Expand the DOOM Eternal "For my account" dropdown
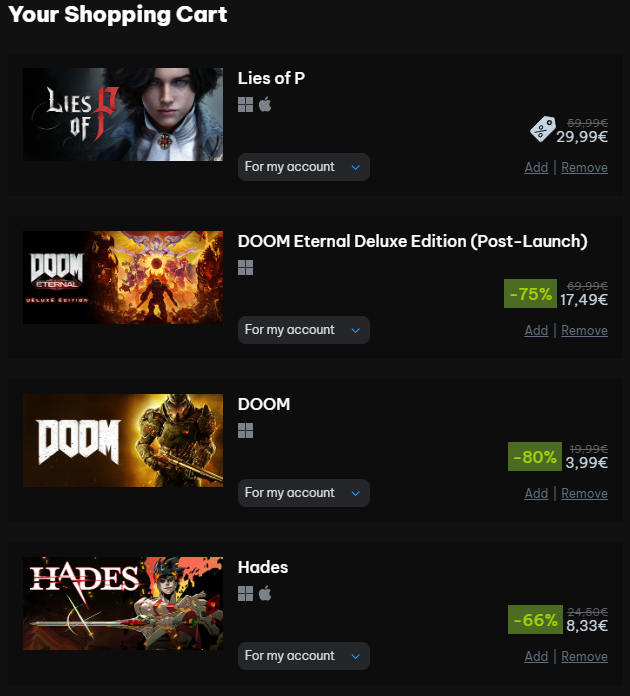630x696 pixels. [x=304, y=330]
